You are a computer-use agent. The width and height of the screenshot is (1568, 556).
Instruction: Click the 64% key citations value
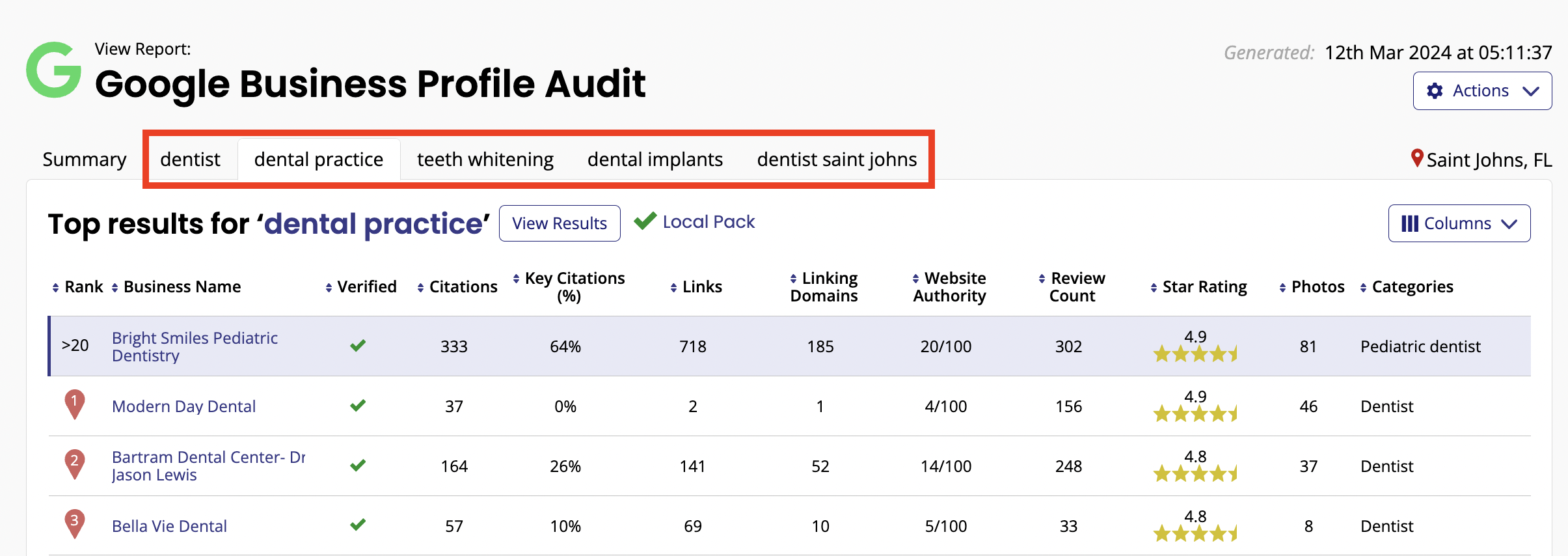click(x=565, y=346)
